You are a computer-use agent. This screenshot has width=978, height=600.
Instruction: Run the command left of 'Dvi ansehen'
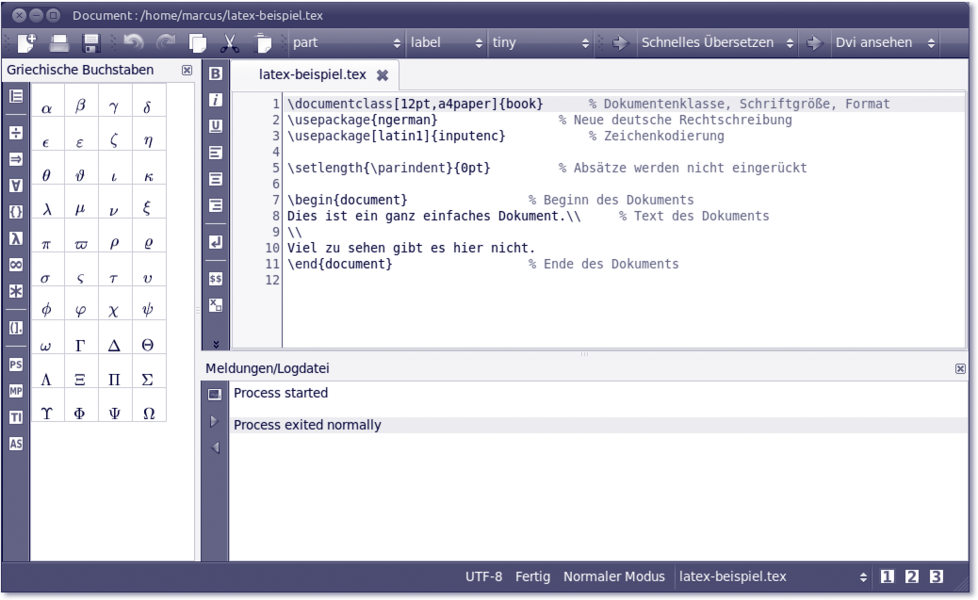[x=814, y=43]
